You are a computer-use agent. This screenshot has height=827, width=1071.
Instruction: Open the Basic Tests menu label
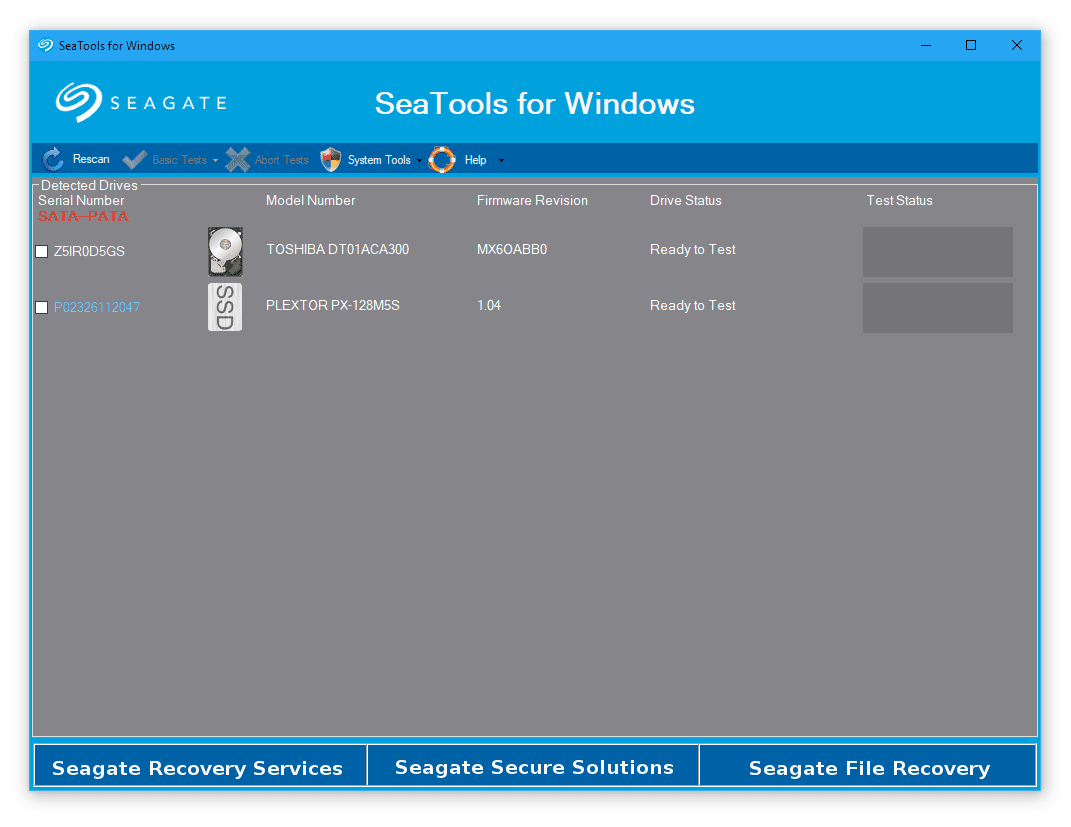coord(179,160)
